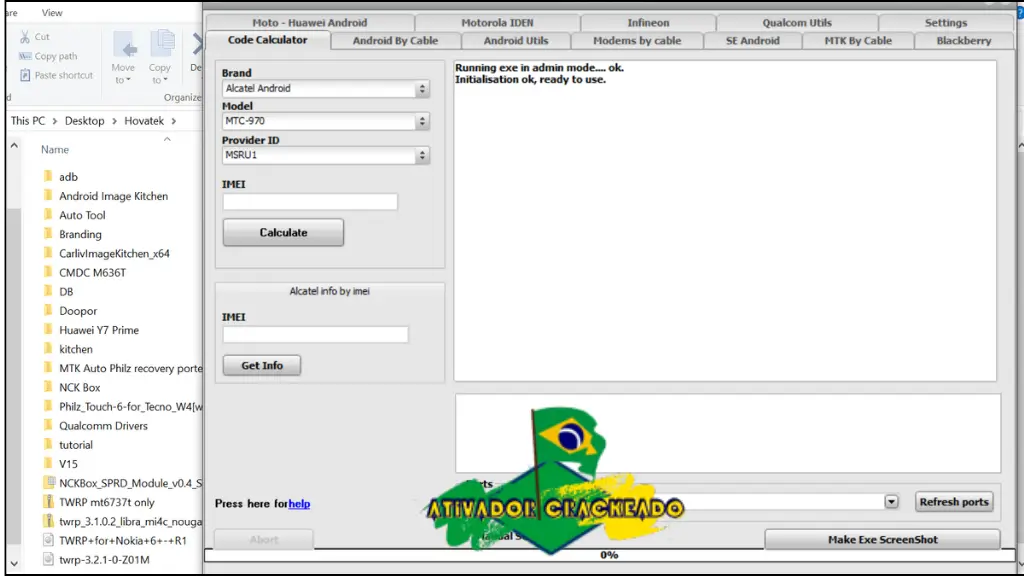This screenshot has width=1024, height=576.
Task: Open the Code Calculator tab
Action: click(267, 40)
